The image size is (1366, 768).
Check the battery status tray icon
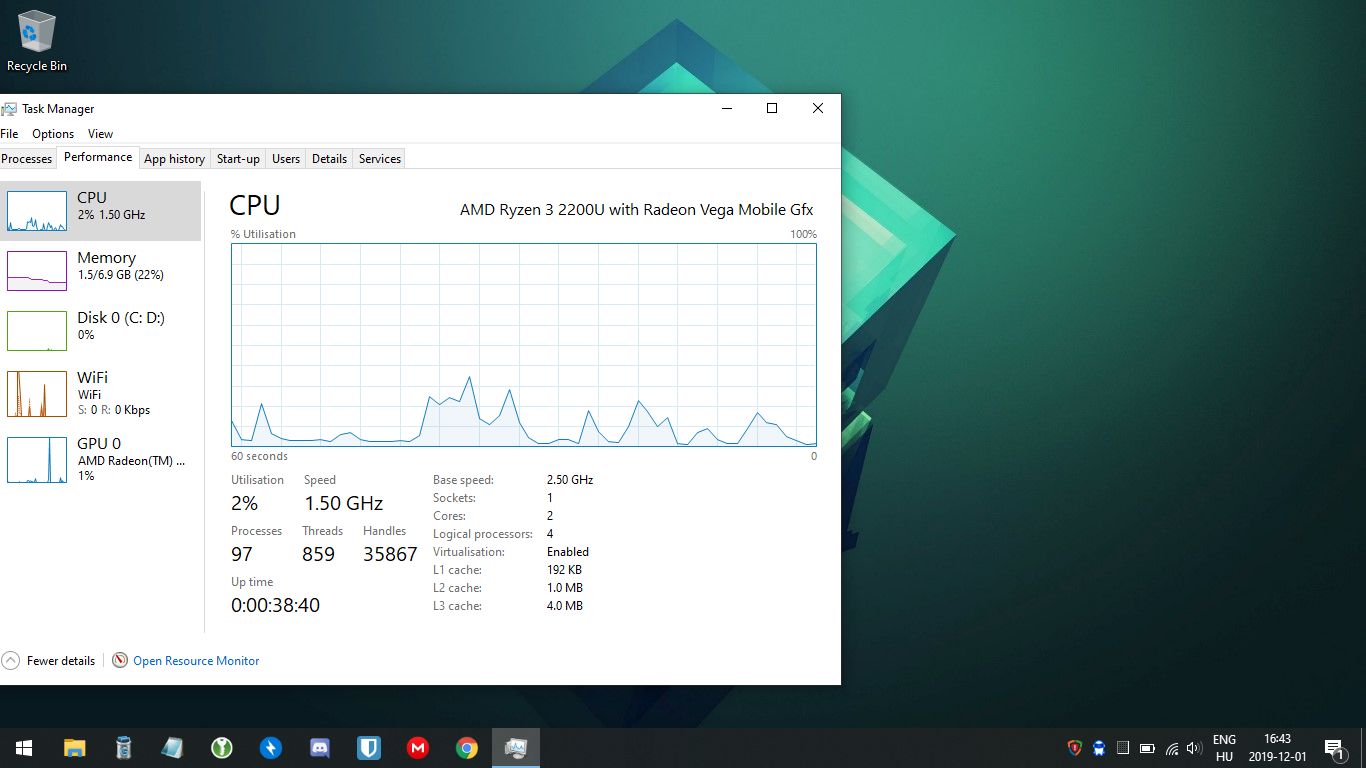pos(1147,748)
